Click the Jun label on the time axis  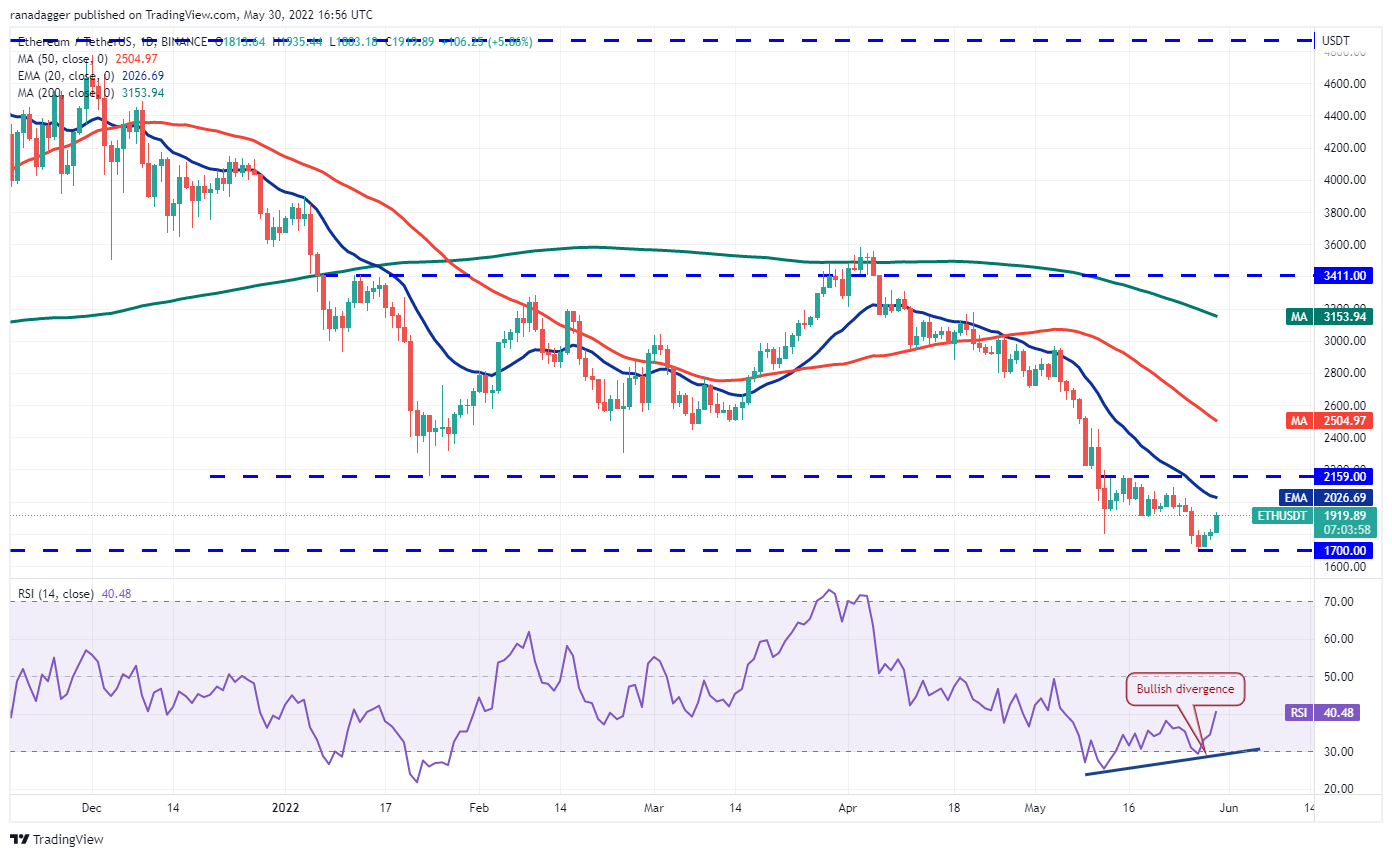point(1228,808)
